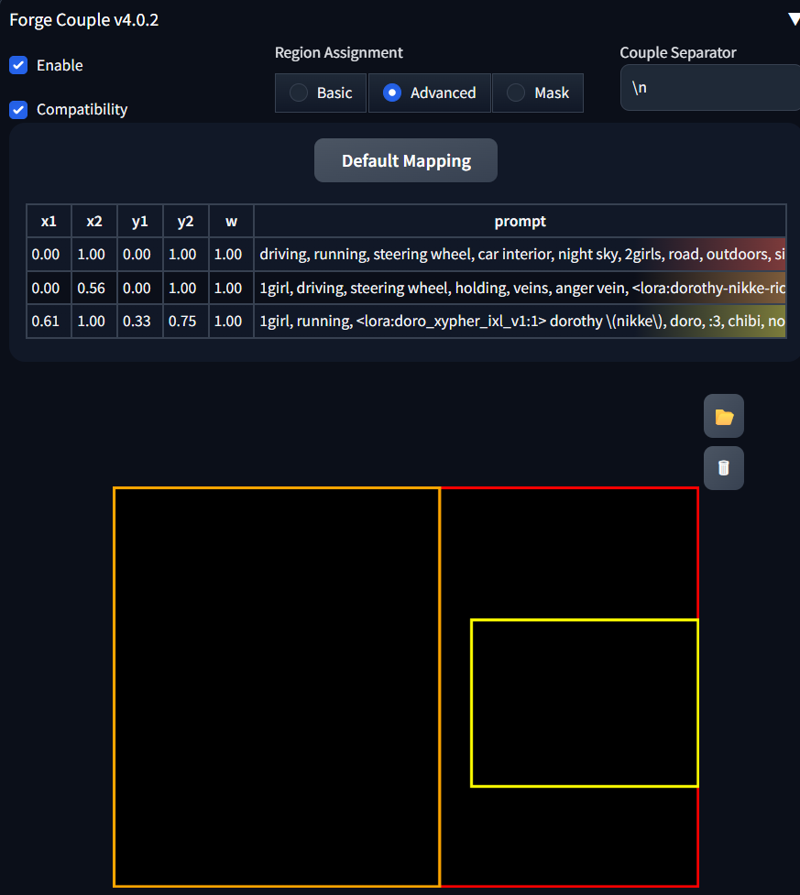
Task: Select the Mask region assignment option
Action: coord(538,92)
